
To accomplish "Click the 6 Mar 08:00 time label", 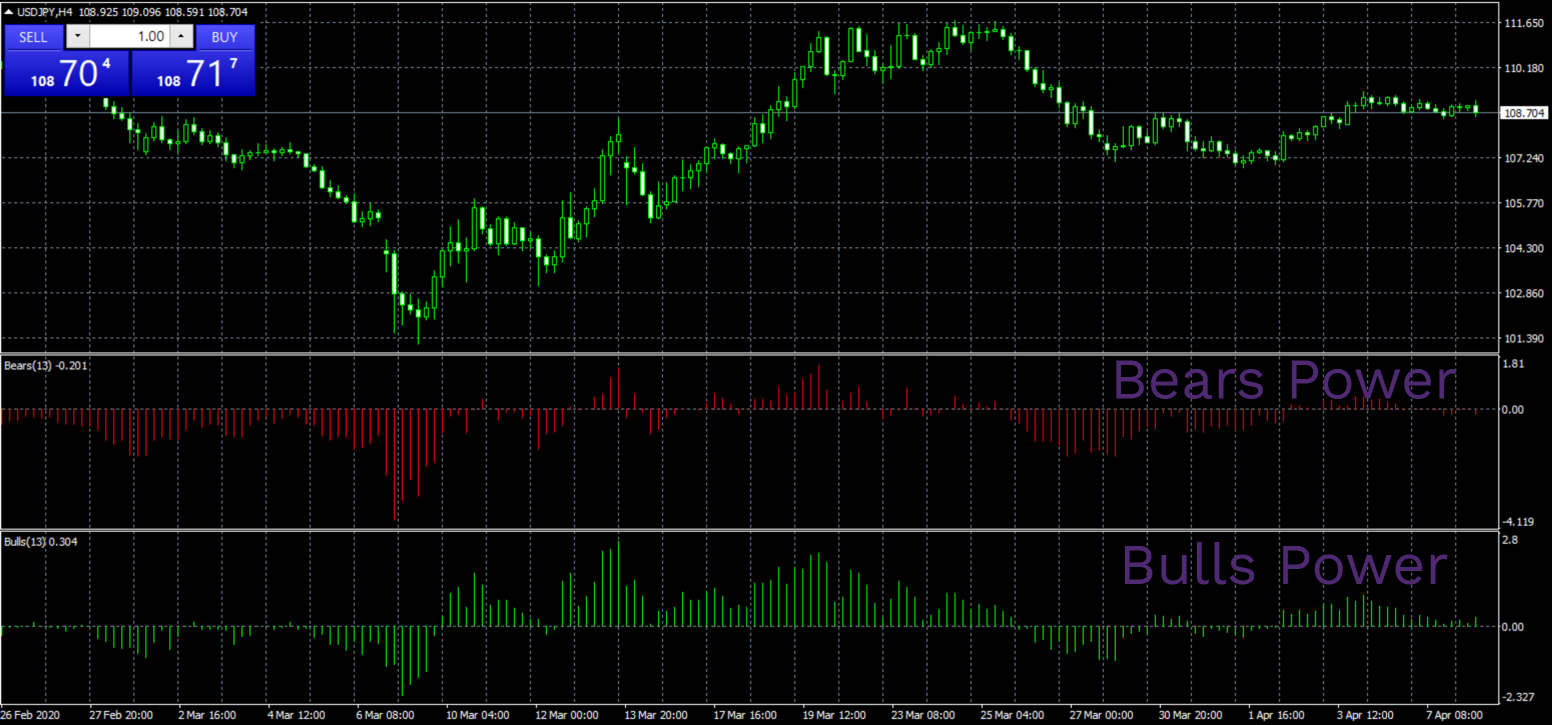I will (x=385, y=716).
